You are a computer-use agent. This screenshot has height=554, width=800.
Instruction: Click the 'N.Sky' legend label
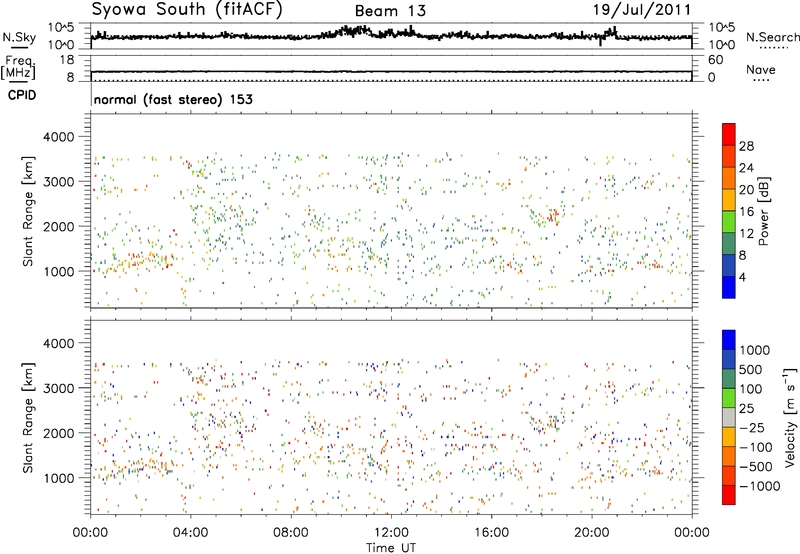click(x=19, y=37)
